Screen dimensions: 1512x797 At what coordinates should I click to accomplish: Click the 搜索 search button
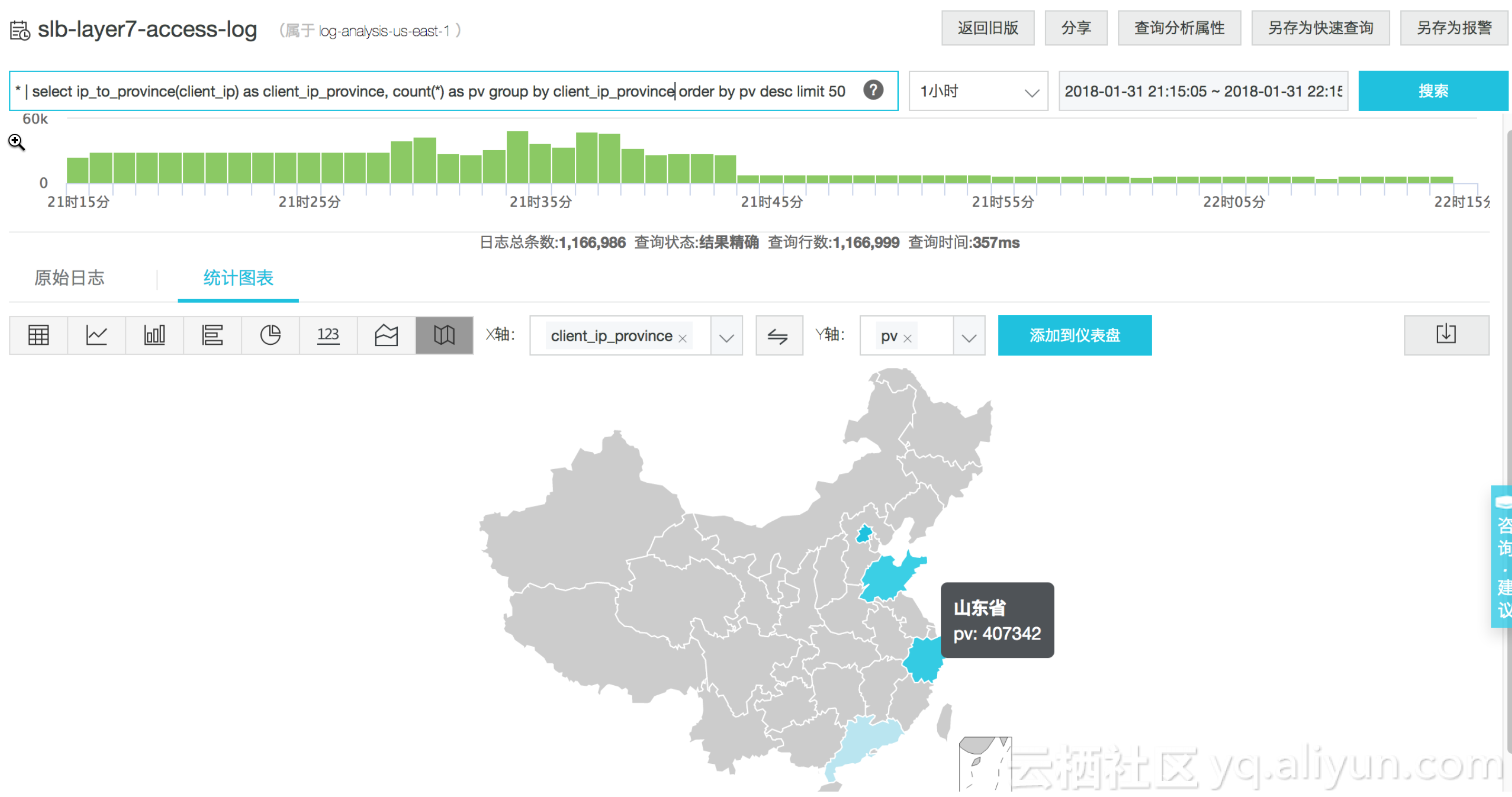[1433, 91]
